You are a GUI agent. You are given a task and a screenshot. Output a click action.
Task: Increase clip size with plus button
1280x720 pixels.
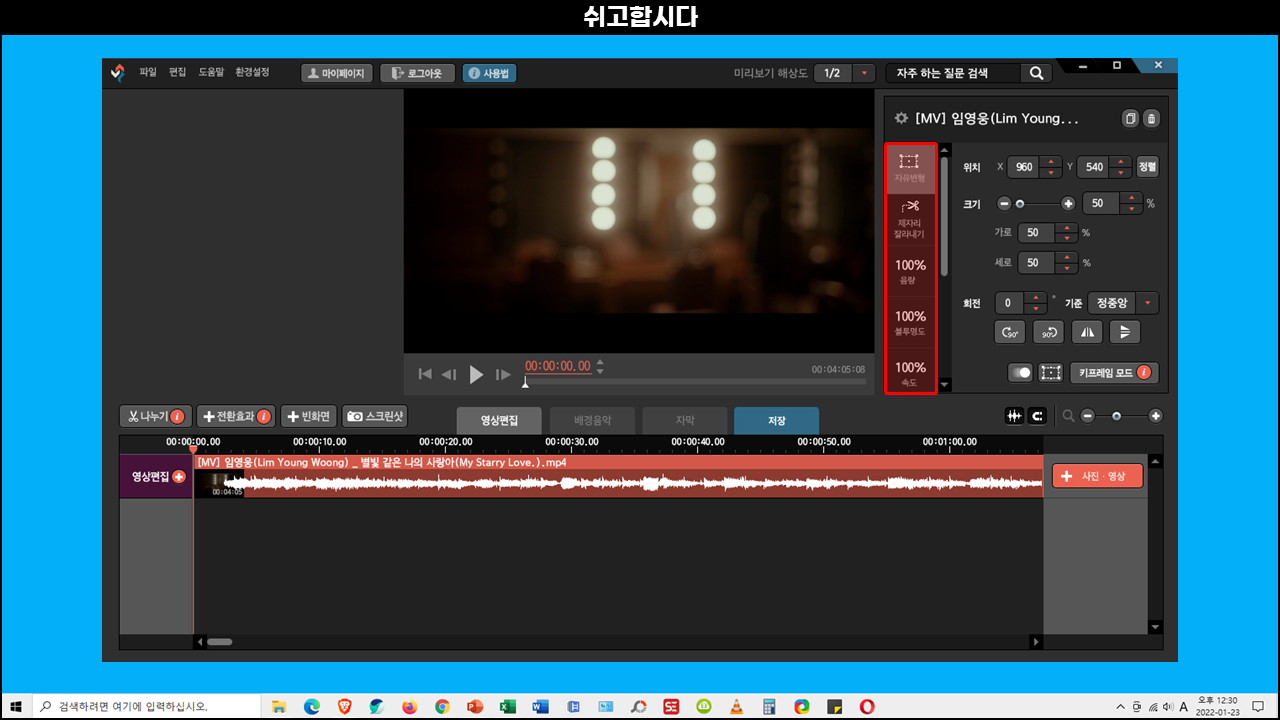pyautogui.click(x=1068, y=203)
